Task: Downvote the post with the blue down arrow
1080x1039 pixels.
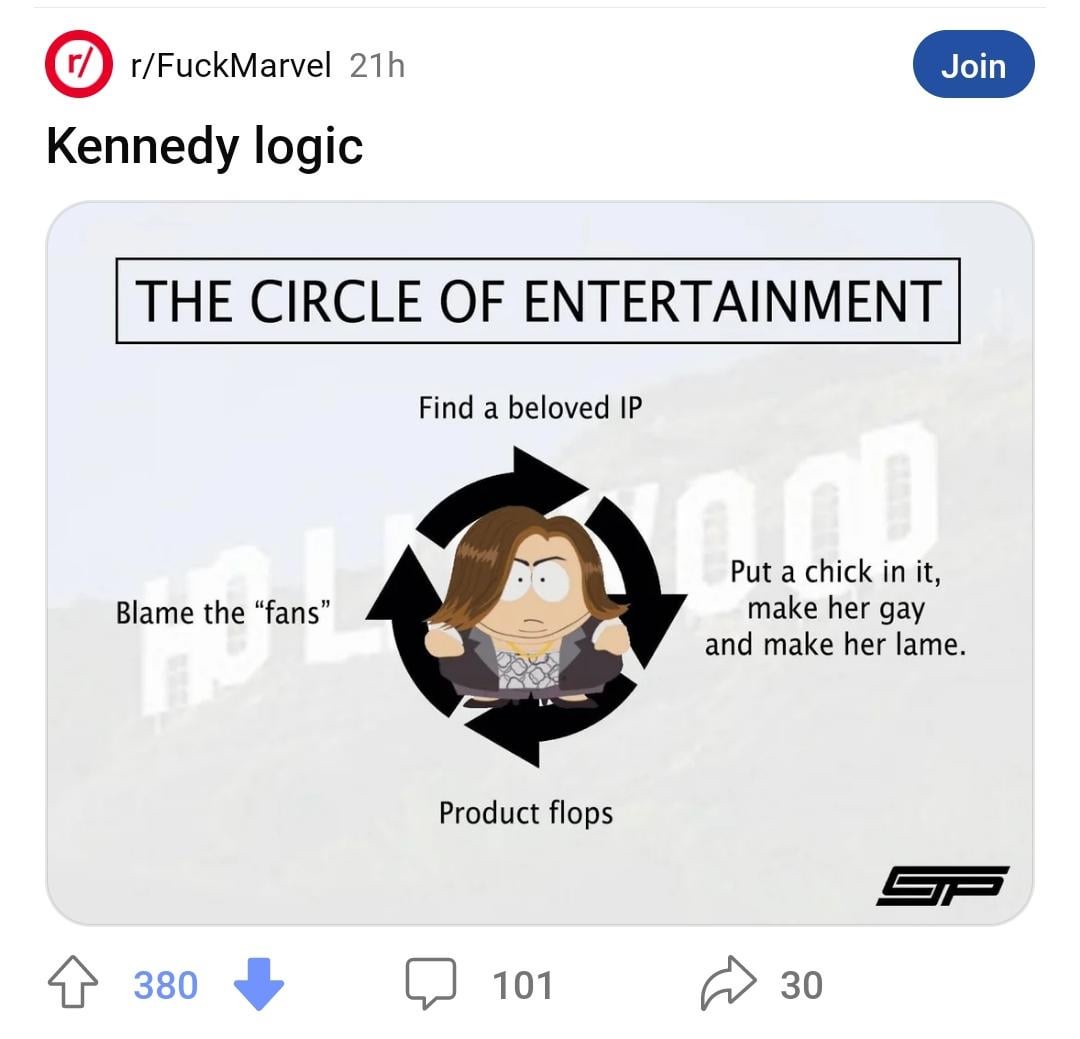Action: 258,985
